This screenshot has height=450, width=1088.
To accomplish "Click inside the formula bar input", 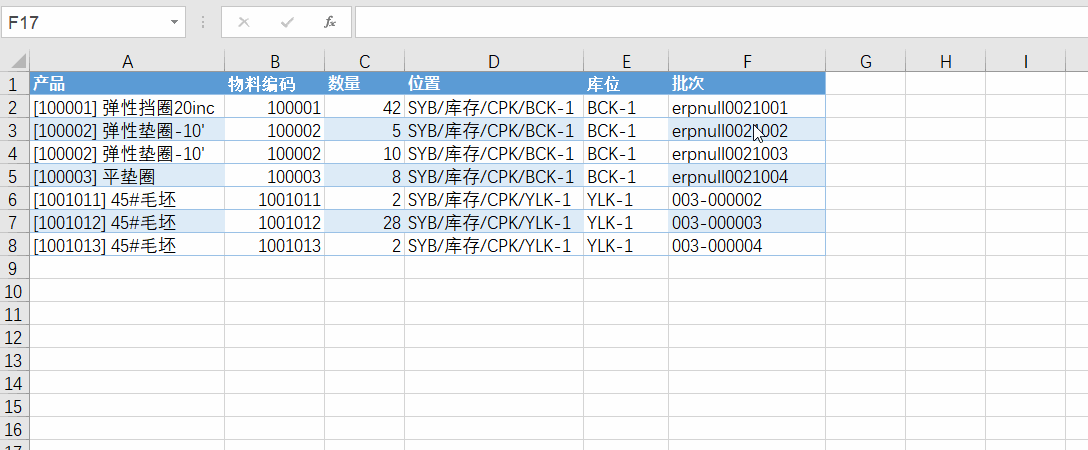I will 720,22.
